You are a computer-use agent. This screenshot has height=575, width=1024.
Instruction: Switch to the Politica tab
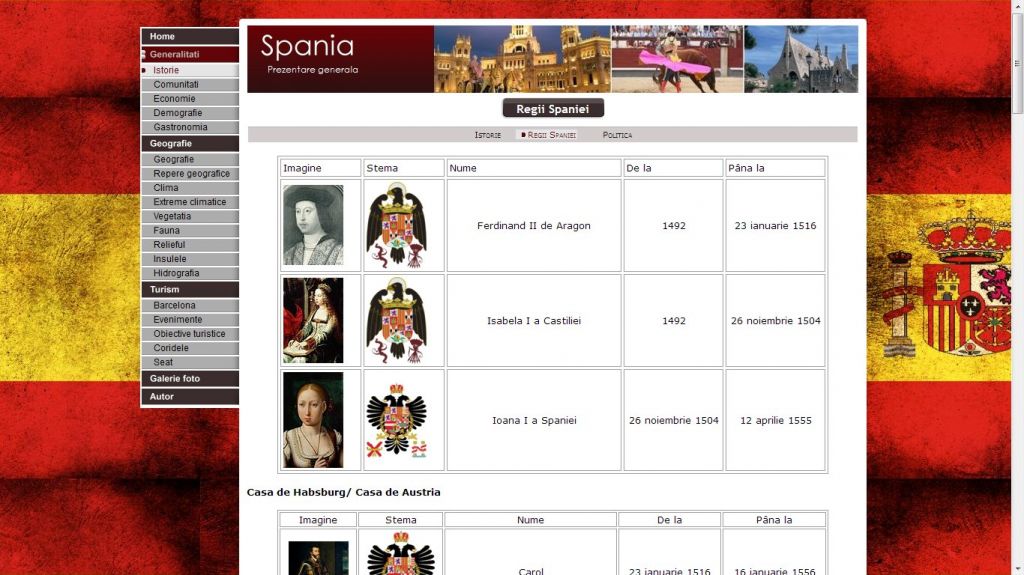617,135
